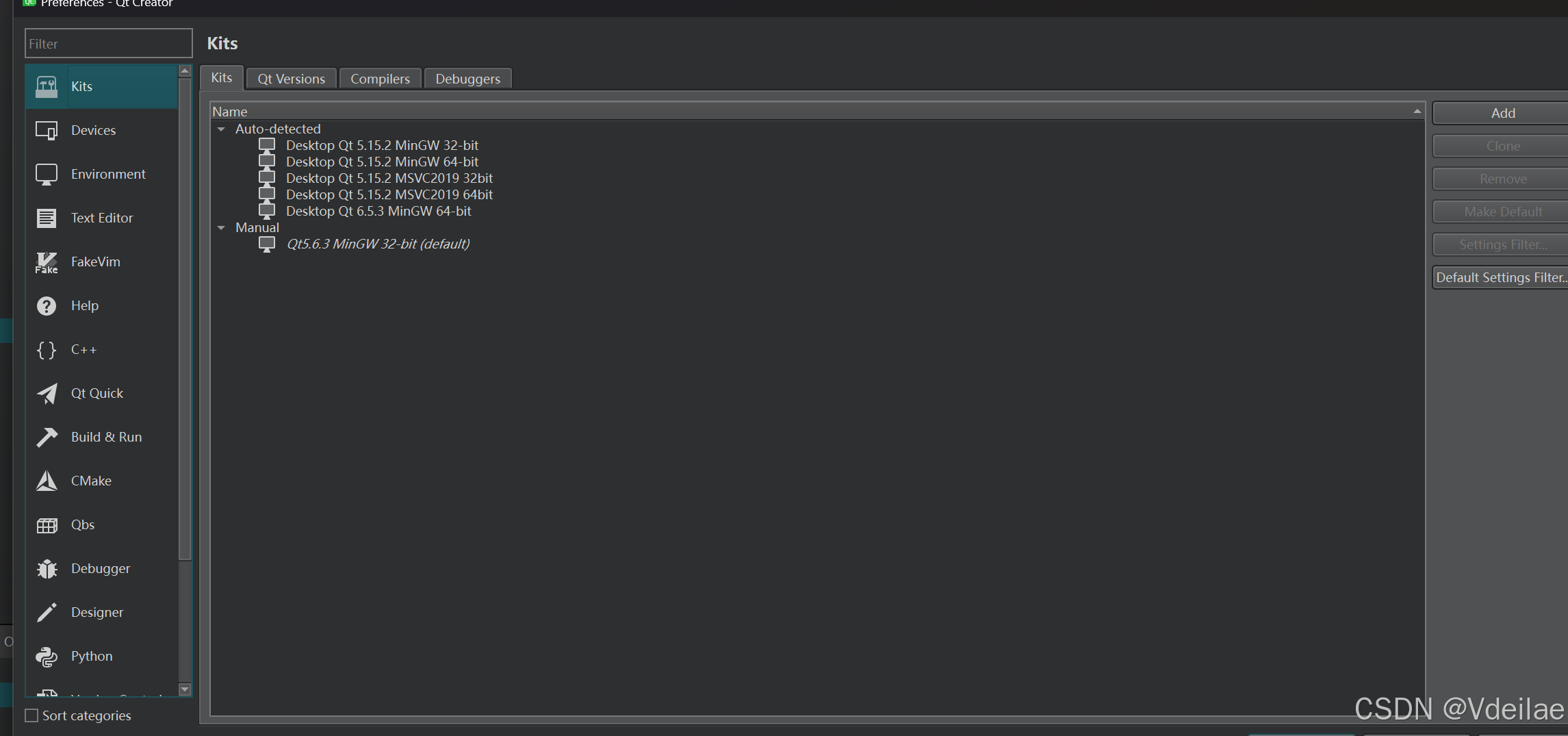Switch to the Qt Versions tab
The image size is (1568, 736).
(291, 79)
